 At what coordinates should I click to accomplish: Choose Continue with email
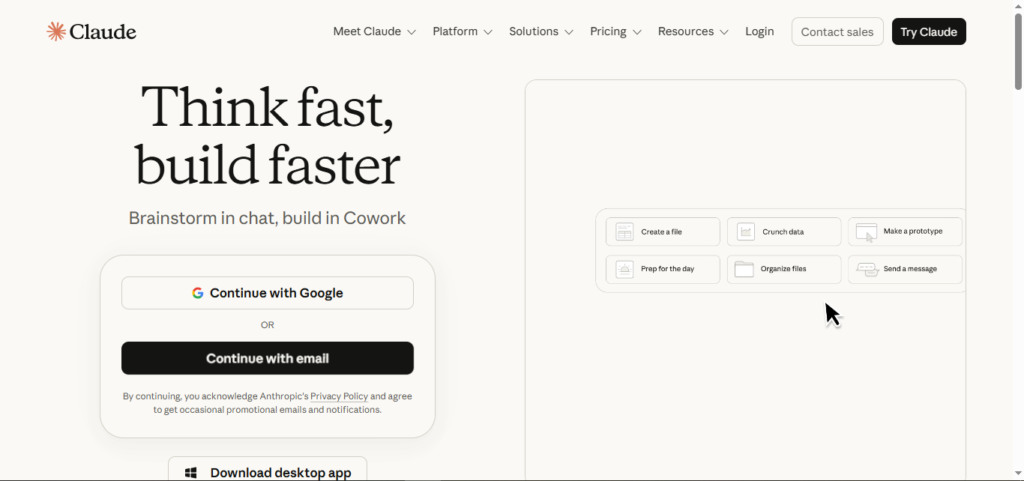(267, 358)
